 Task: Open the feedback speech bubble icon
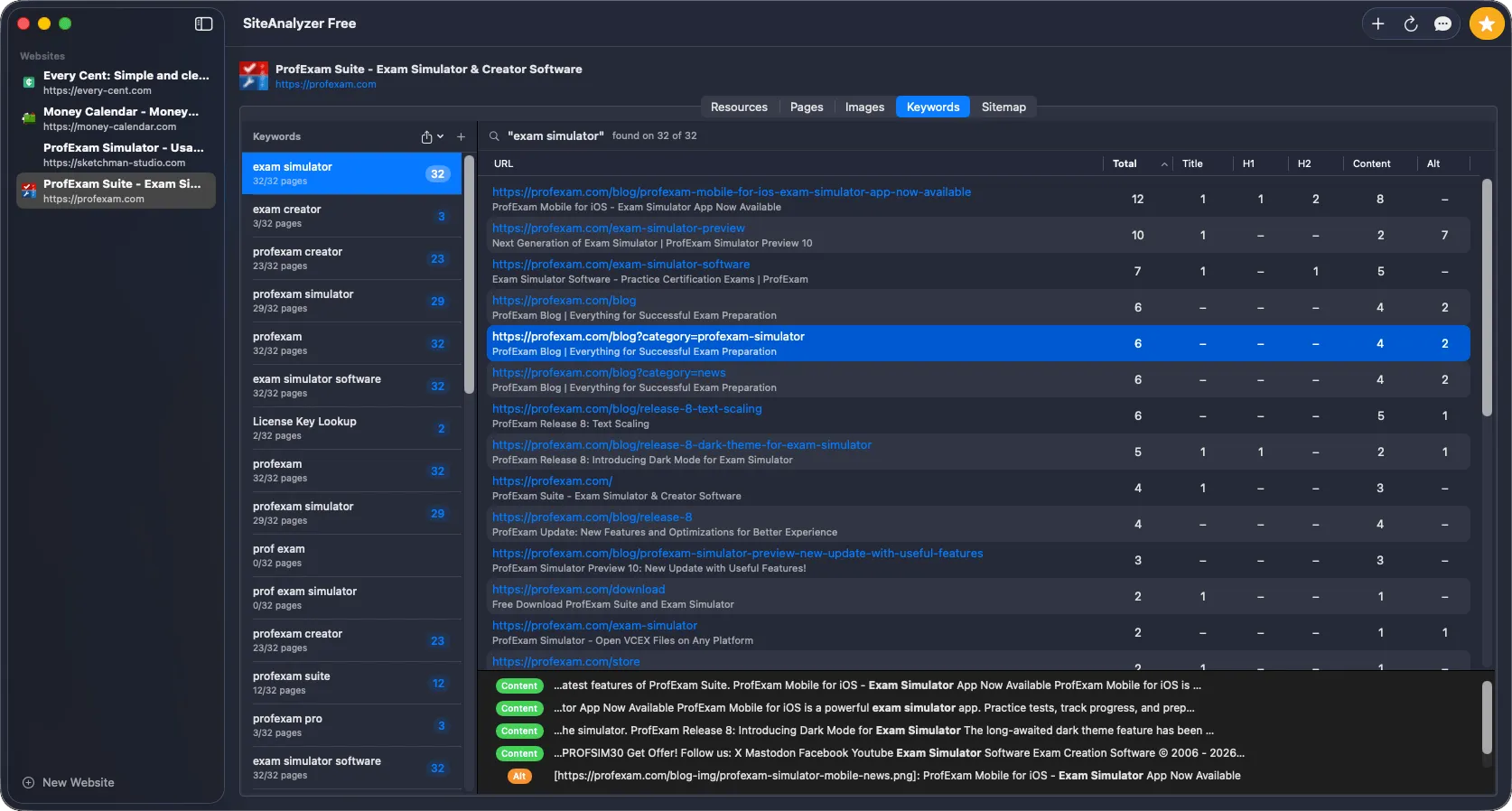pyautogui.click(x=1442, y=24)
